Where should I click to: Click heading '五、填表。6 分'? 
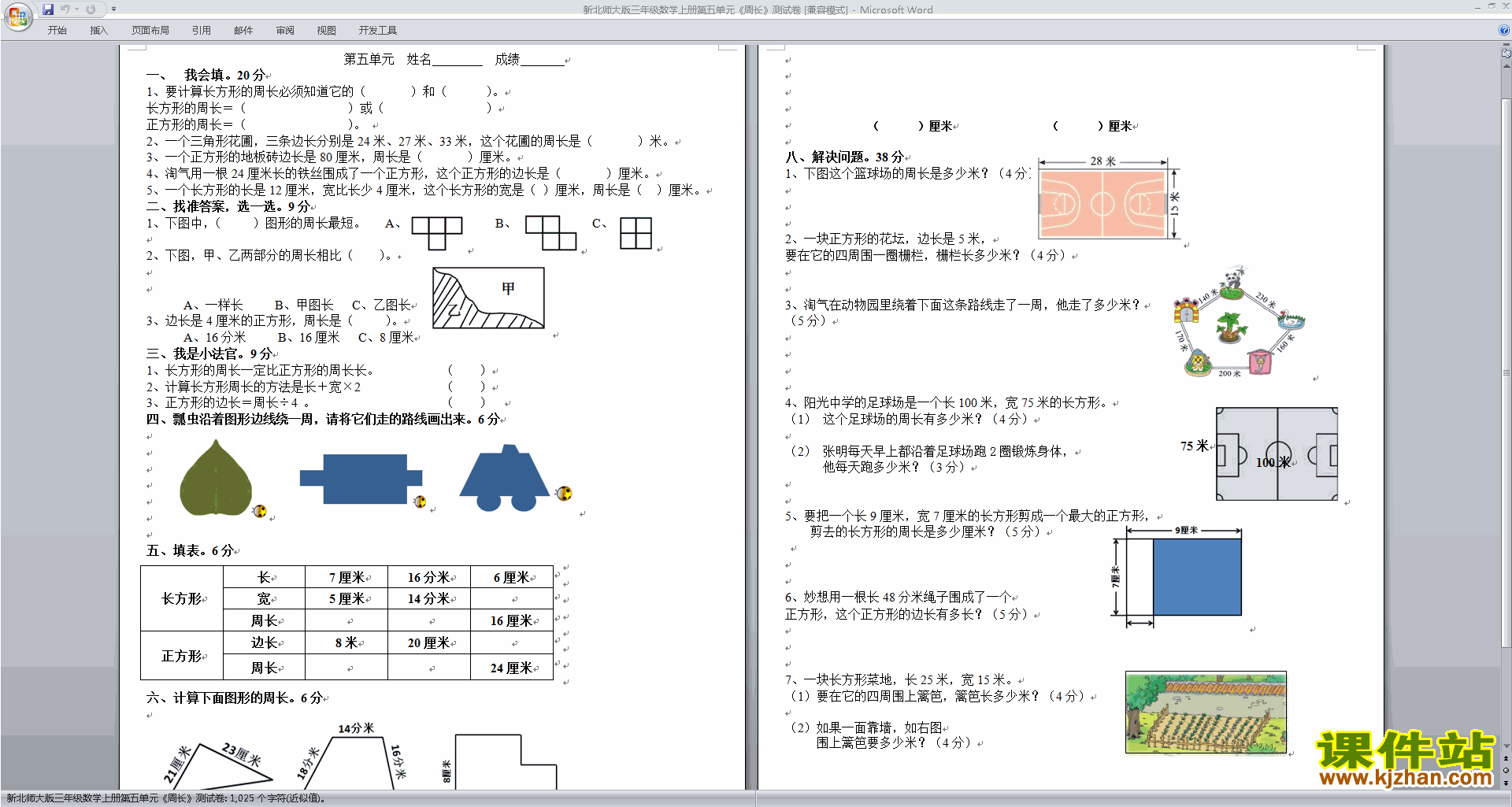pos(190,550)
